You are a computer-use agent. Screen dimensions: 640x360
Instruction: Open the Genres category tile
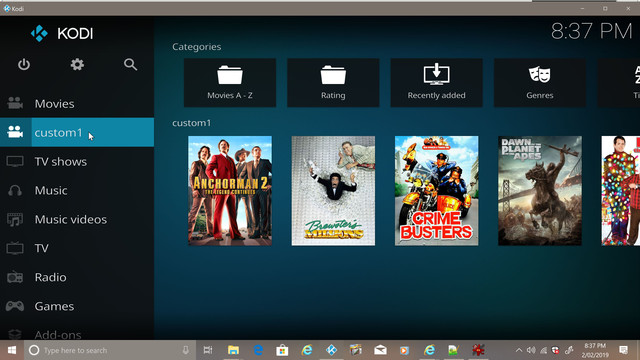[540, 83]
